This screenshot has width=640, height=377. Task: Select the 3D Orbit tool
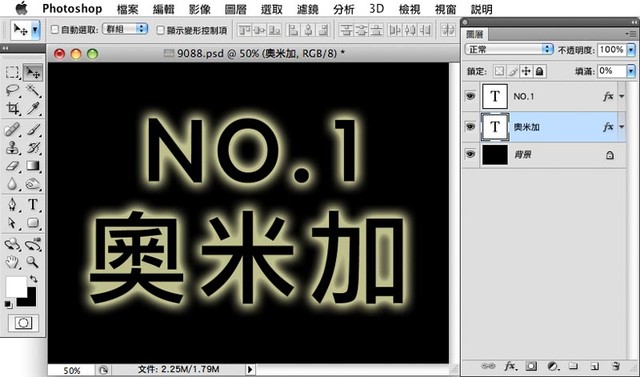[33, 244]
